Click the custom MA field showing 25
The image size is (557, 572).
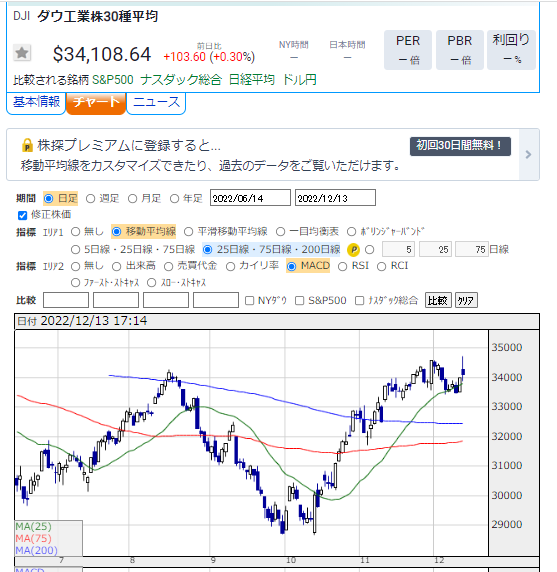[436, 250]
